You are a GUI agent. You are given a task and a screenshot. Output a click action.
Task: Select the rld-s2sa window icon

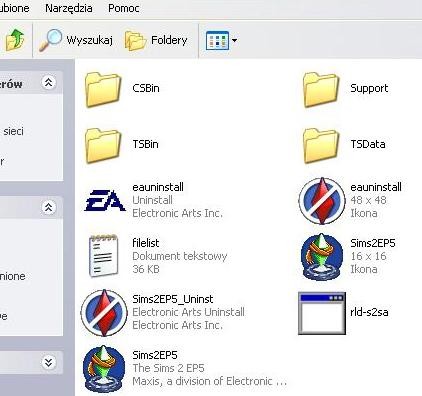tap(322, 313)
